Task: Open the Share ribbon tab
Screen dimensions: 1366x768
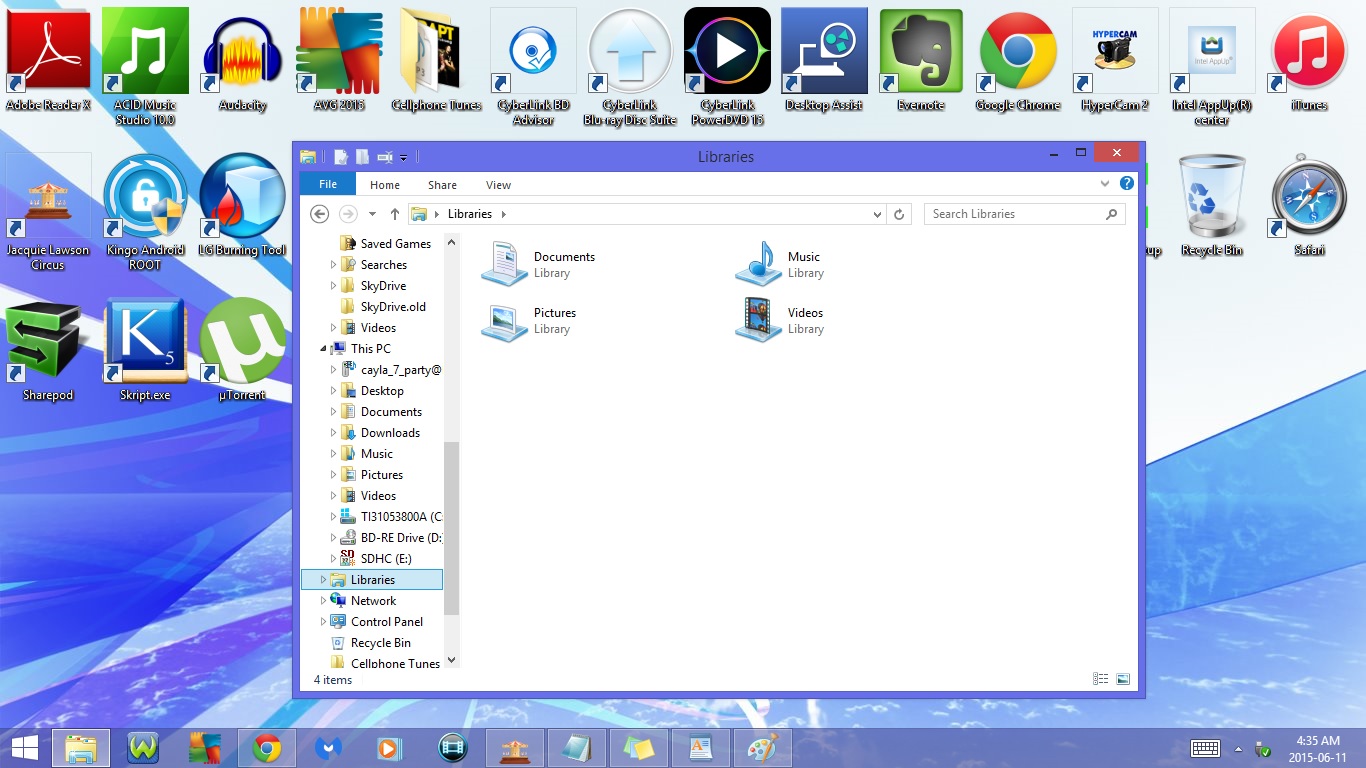Action: [x=442, y=185]
